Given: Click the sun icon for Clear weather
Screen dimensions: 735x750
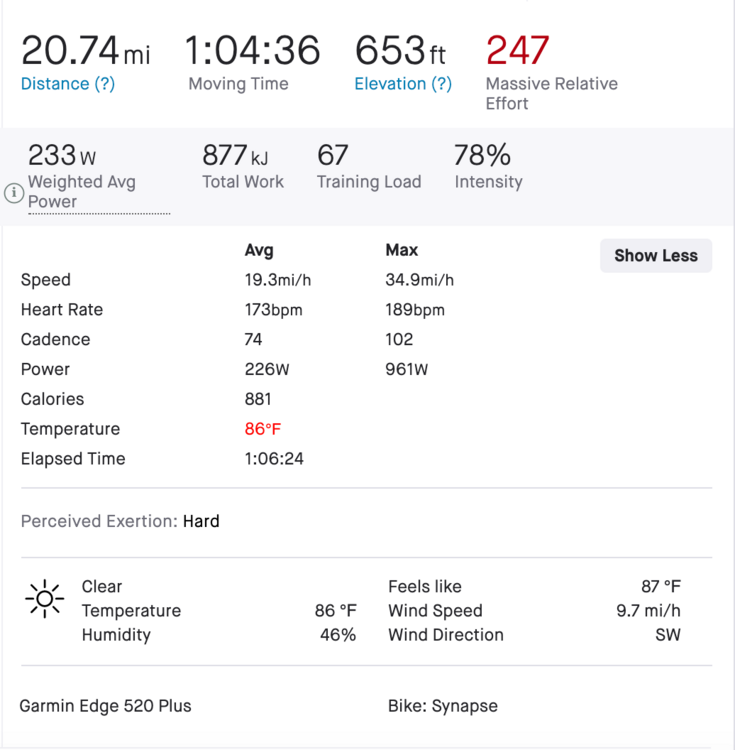Looking at the screenshot, I should pyautogui.click(x=44, y=598).
